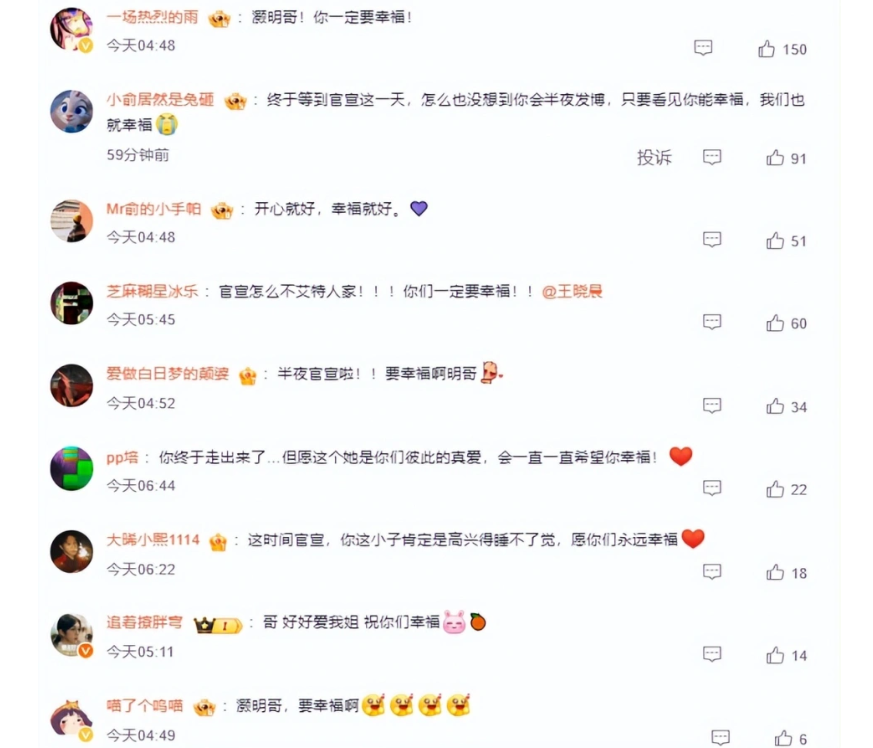View avatar of 爱做白日梦的颠婆

(71, 385)
